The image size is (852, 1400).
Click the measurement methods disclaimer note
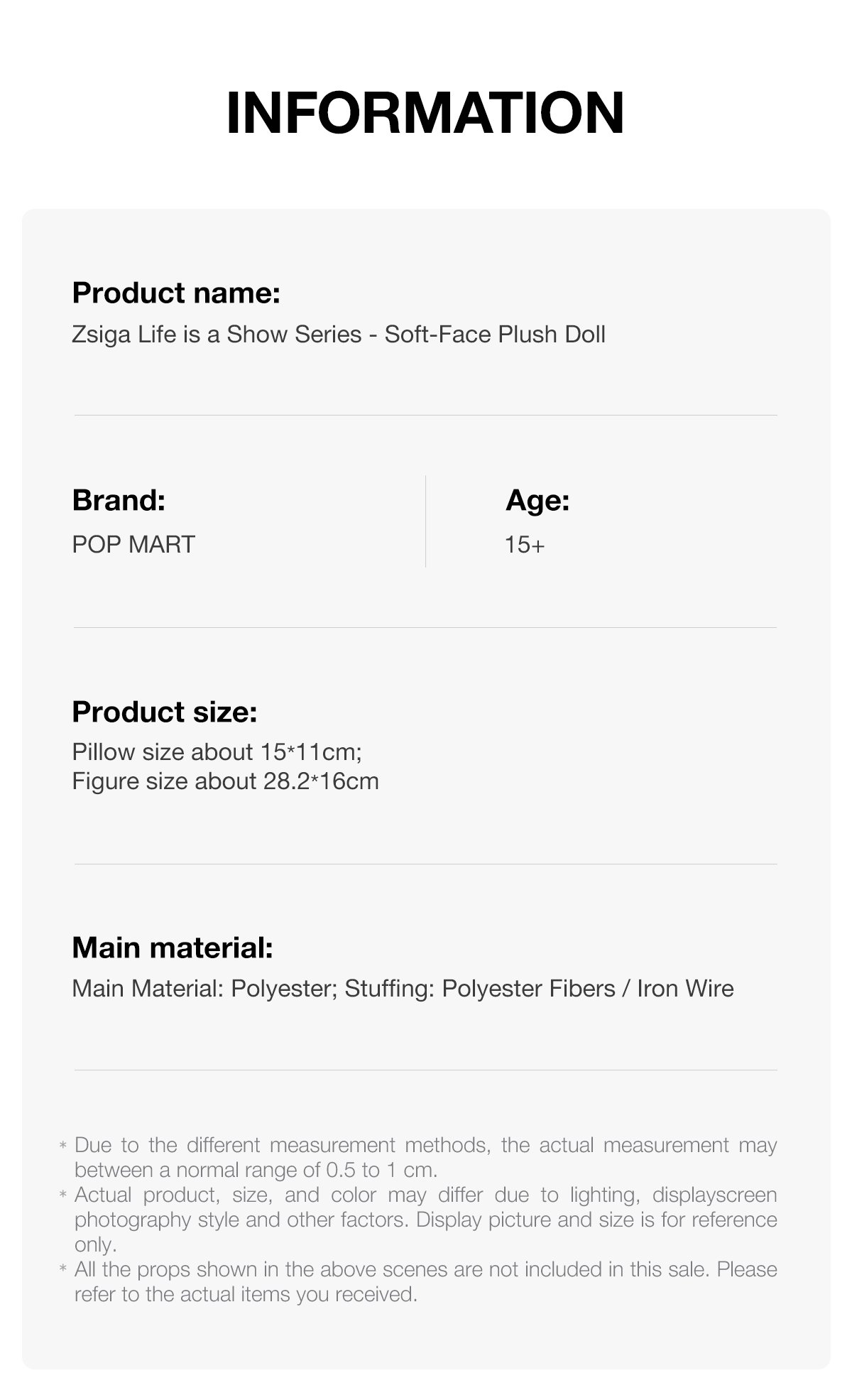click(x=426, y=1157)
